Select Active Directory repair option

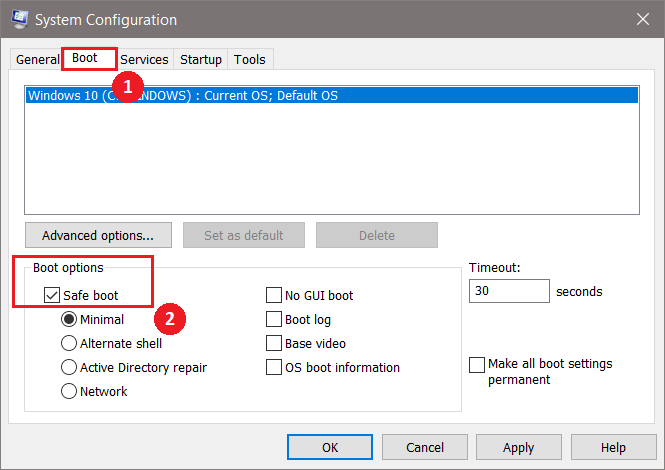click(x=69, y=368)
